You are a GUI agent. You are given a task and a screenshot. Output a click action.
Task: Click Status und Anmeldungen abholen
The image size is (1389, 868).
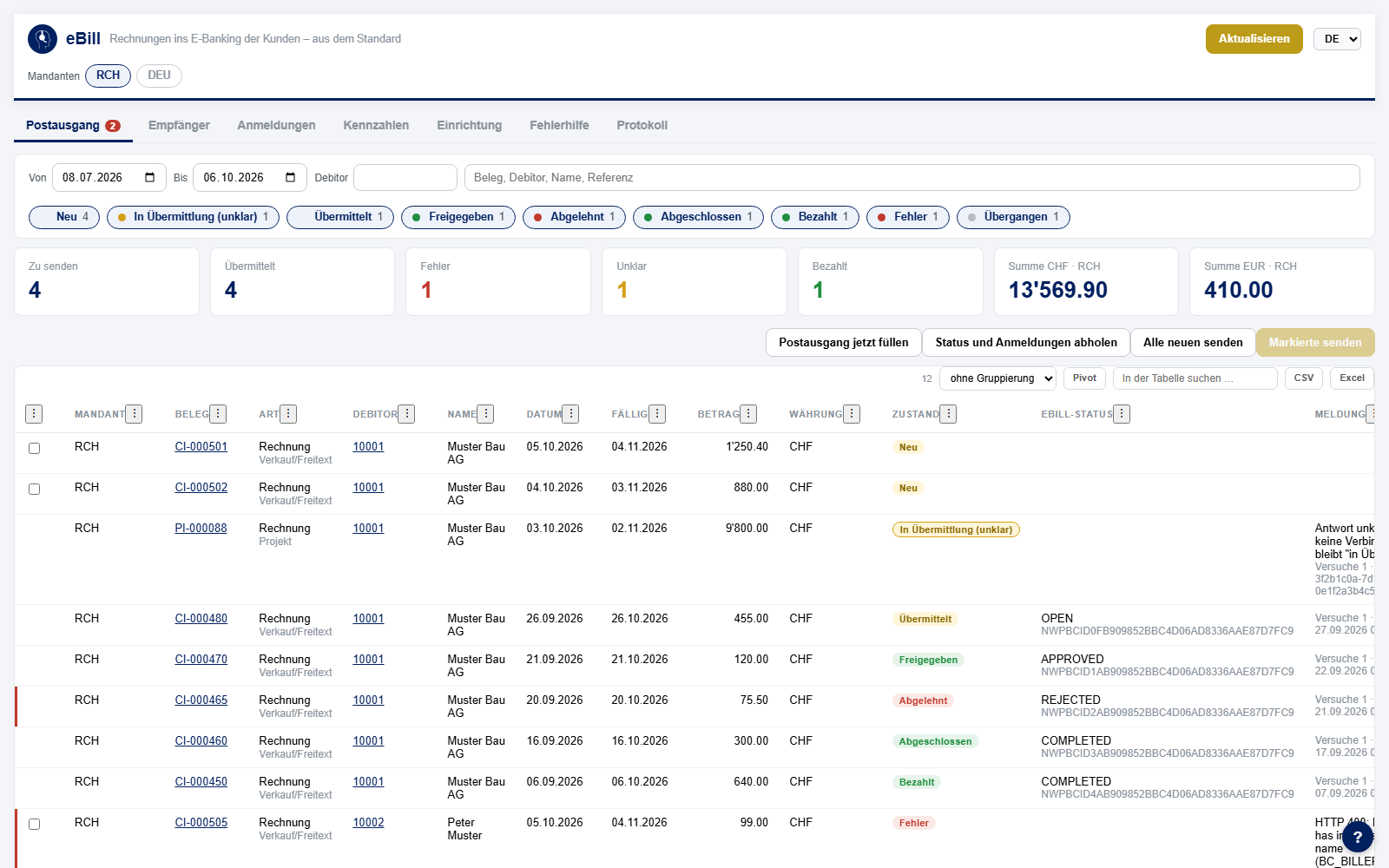(x=1026, y=342)
